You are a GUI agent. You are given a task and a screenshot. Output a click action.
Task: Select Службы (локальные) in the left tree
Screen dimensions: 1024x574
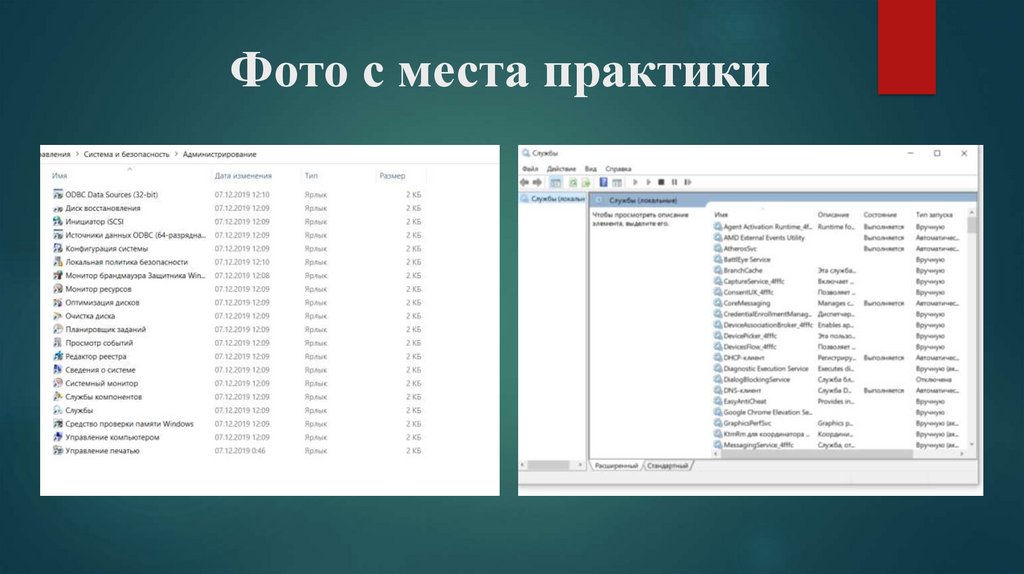(x=553, y=199)
